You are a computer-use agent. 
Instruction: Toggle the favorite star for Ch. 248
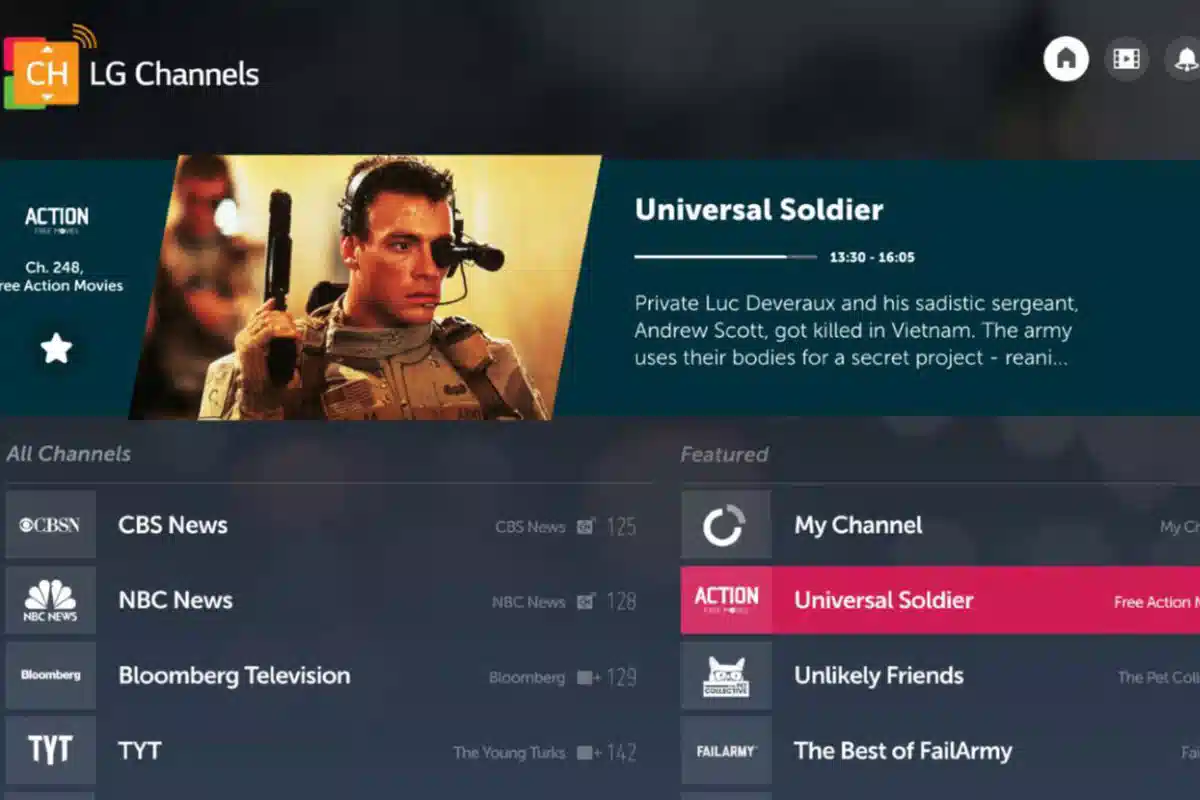[56, 348]
